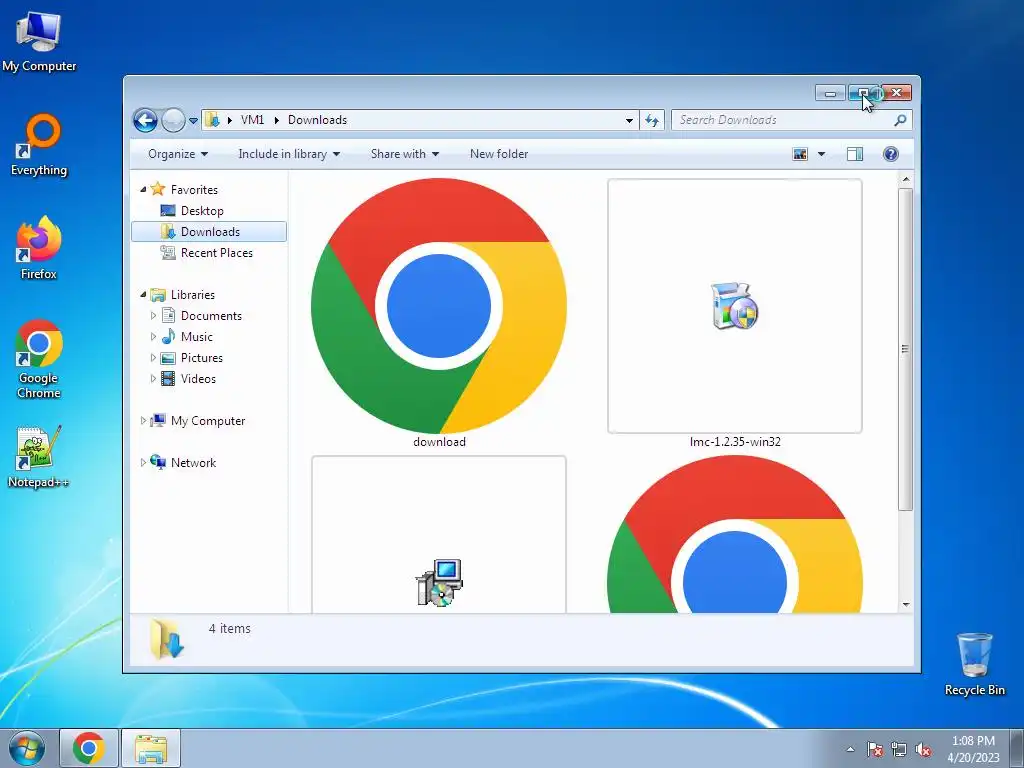Open the view options dropdown arrow
Screen dimensions: 1024x768
pyautogui.click(x=822, y=154)
